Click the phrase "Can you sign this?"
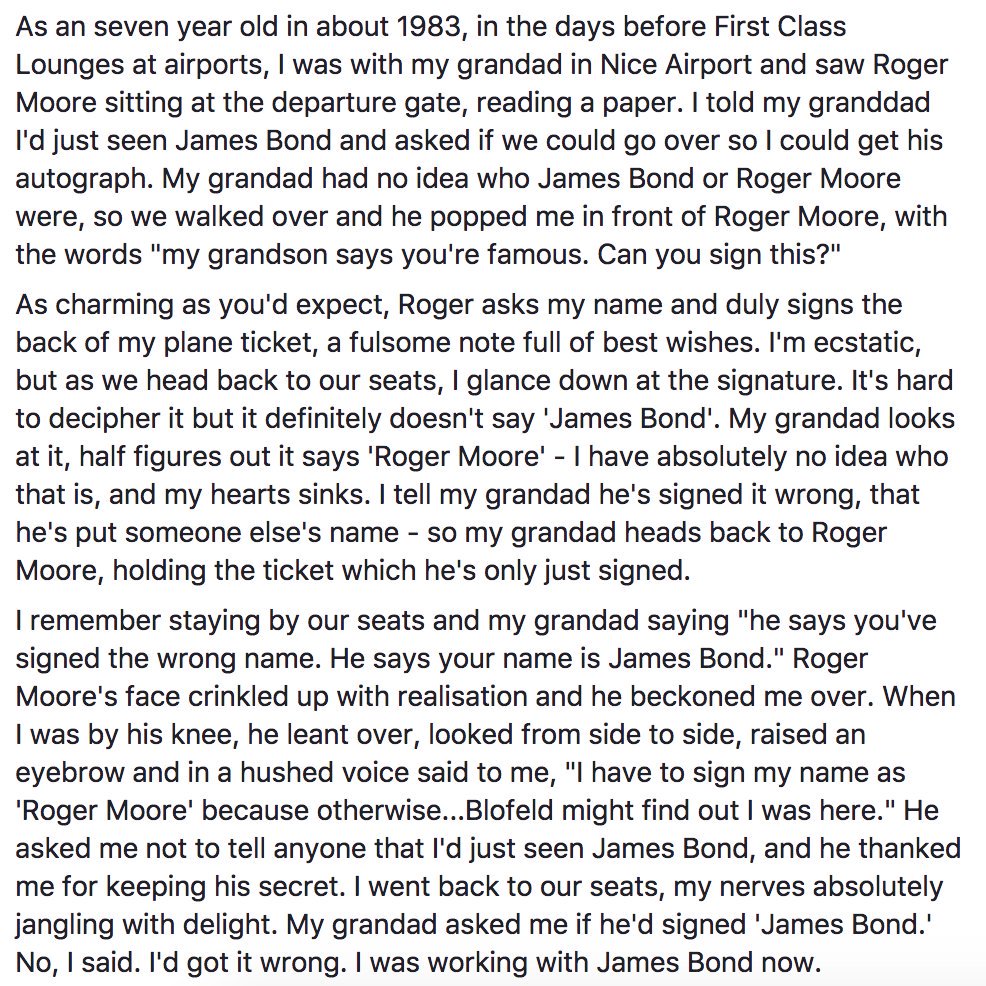Screen dimensions: 986x986 tap(719, 255)
